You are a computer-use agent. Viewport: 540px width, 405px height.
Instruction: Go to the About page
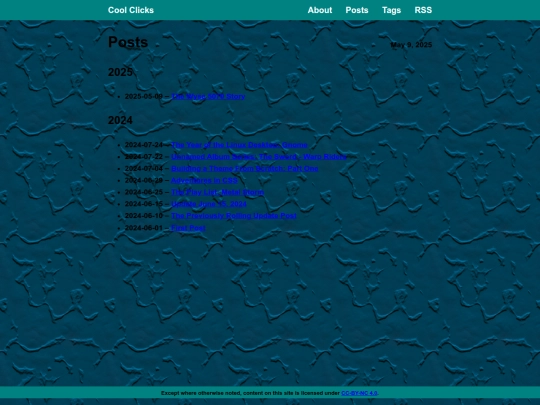320,10
